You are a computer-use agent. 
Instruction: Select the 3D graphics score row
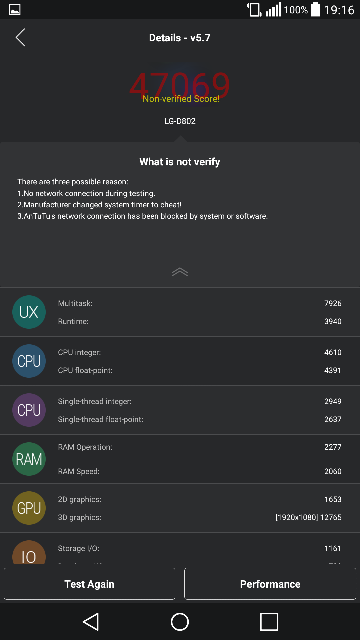pos(200,517)
